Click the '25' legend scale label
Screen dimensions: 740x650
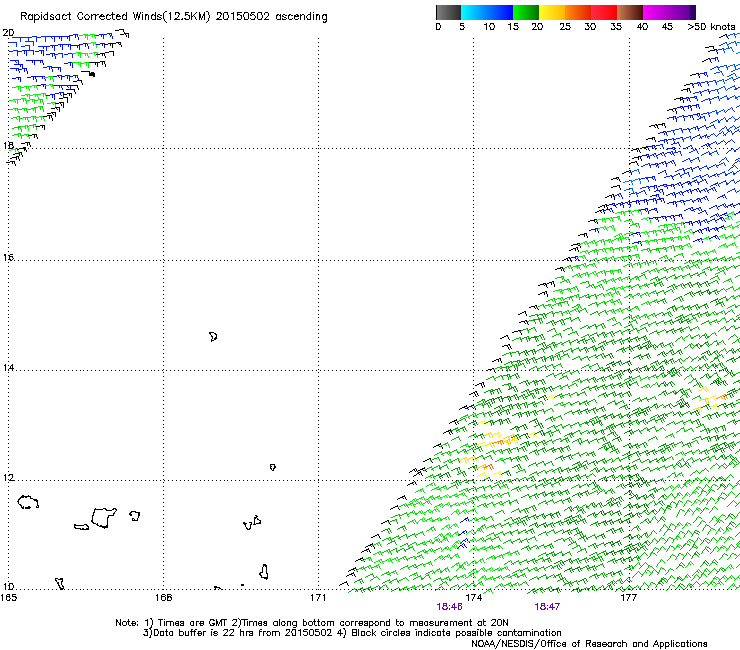[565, 27]
